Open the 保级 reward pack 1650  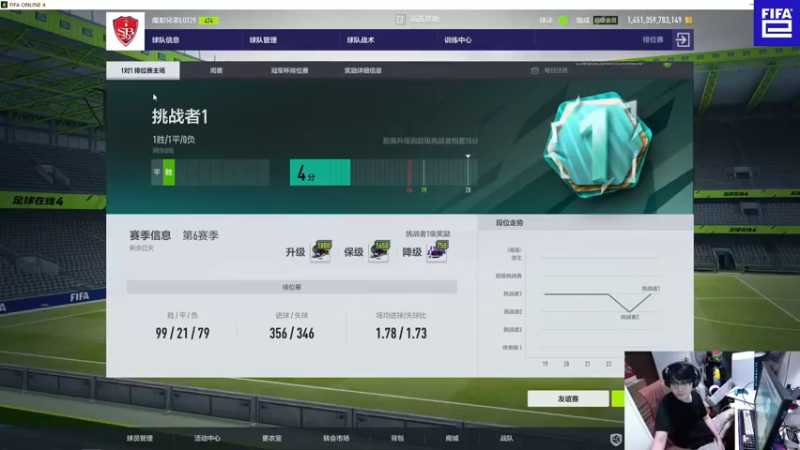(379, 251)
